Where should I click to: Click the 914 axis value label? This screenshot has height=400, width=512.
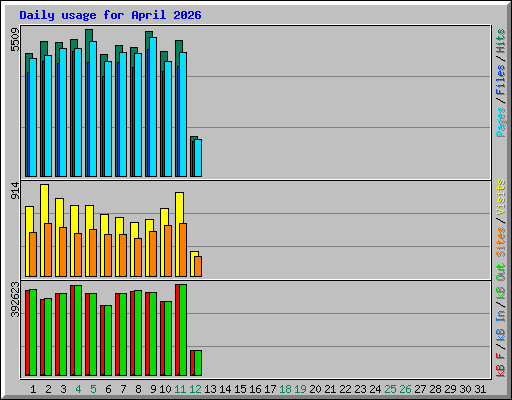click(x=15, y=191)
